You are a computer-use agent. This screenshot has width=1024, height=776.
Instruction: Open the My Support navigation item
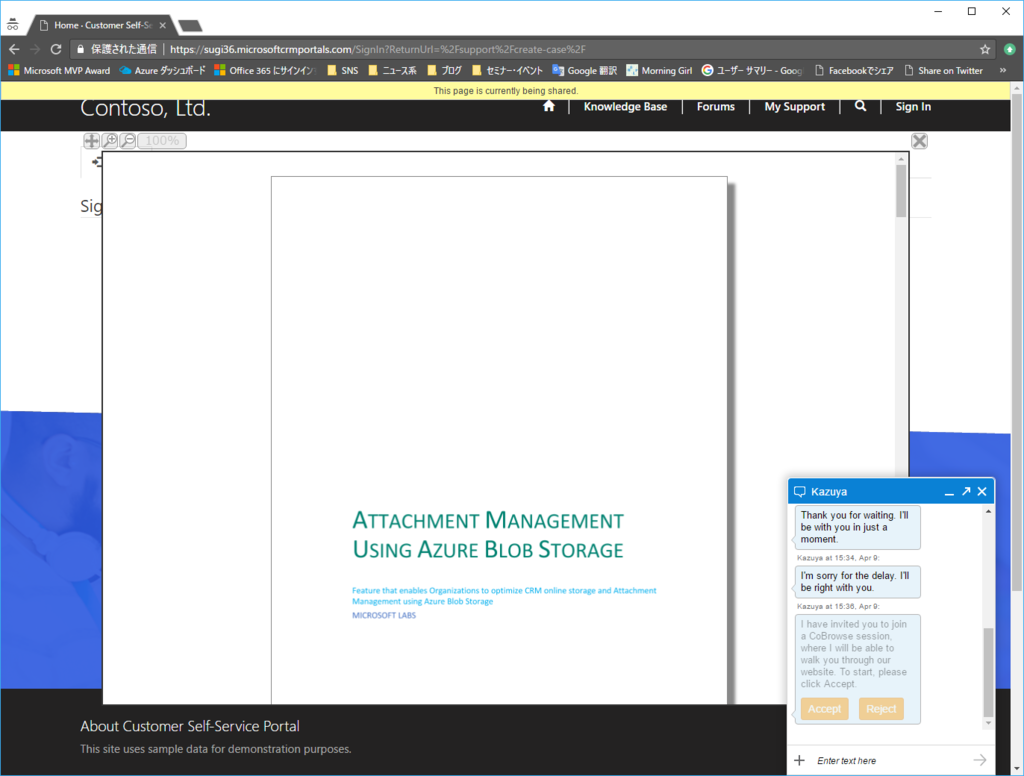coord(795,106)
